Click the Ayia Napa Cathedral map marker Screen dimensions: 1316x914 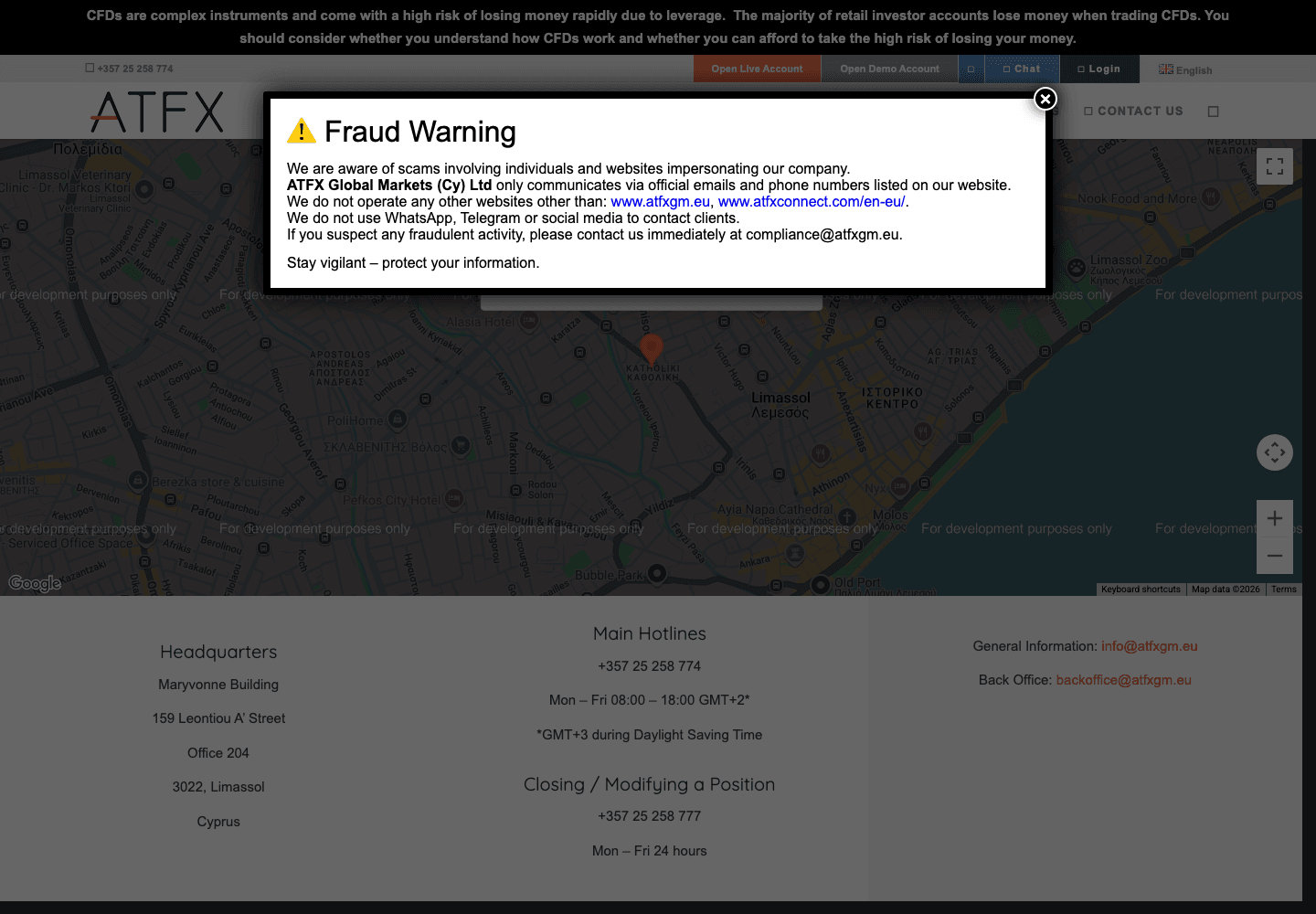coord(847,518)
